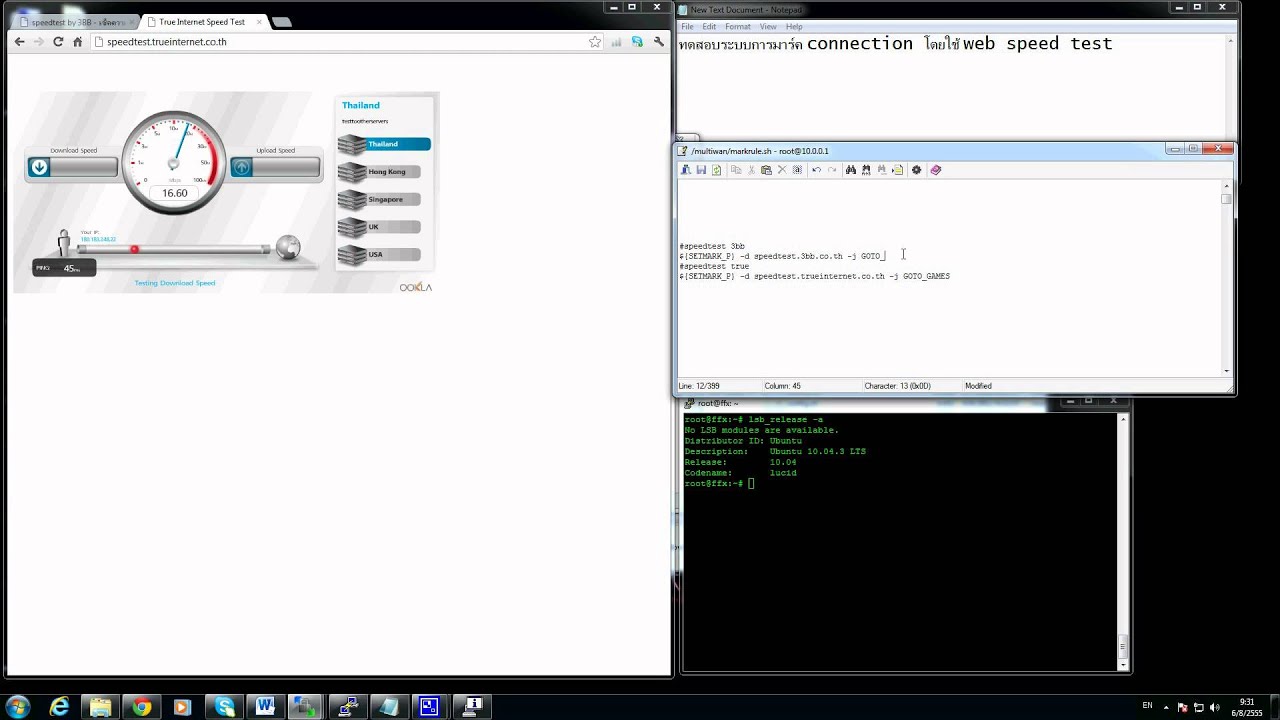The image size is (1280, 720).
Task: Open Notepad Format menu
Action: [738, 27]
